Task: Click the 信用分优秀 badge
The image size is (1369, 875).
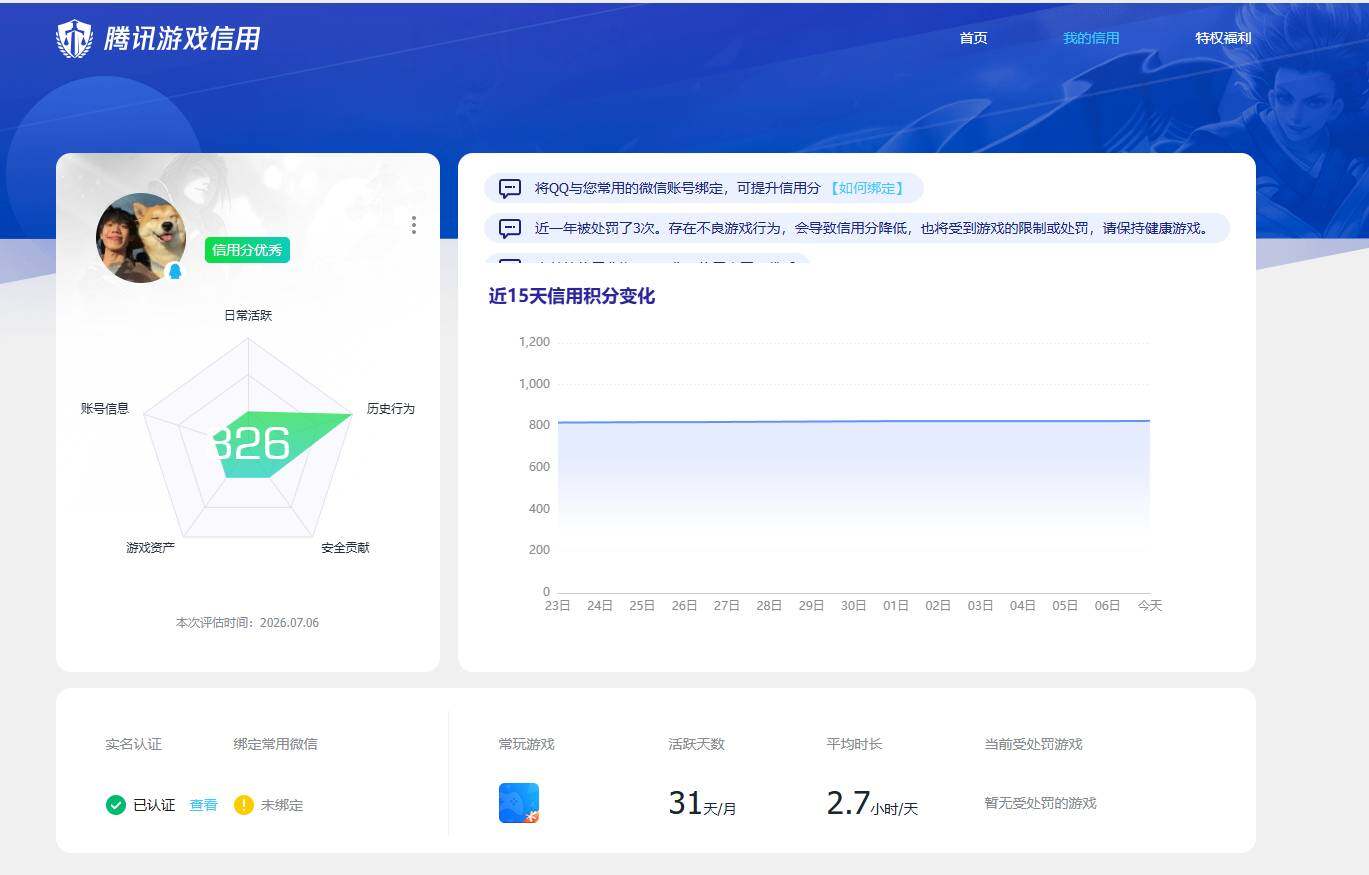Action: coord(247,250)
